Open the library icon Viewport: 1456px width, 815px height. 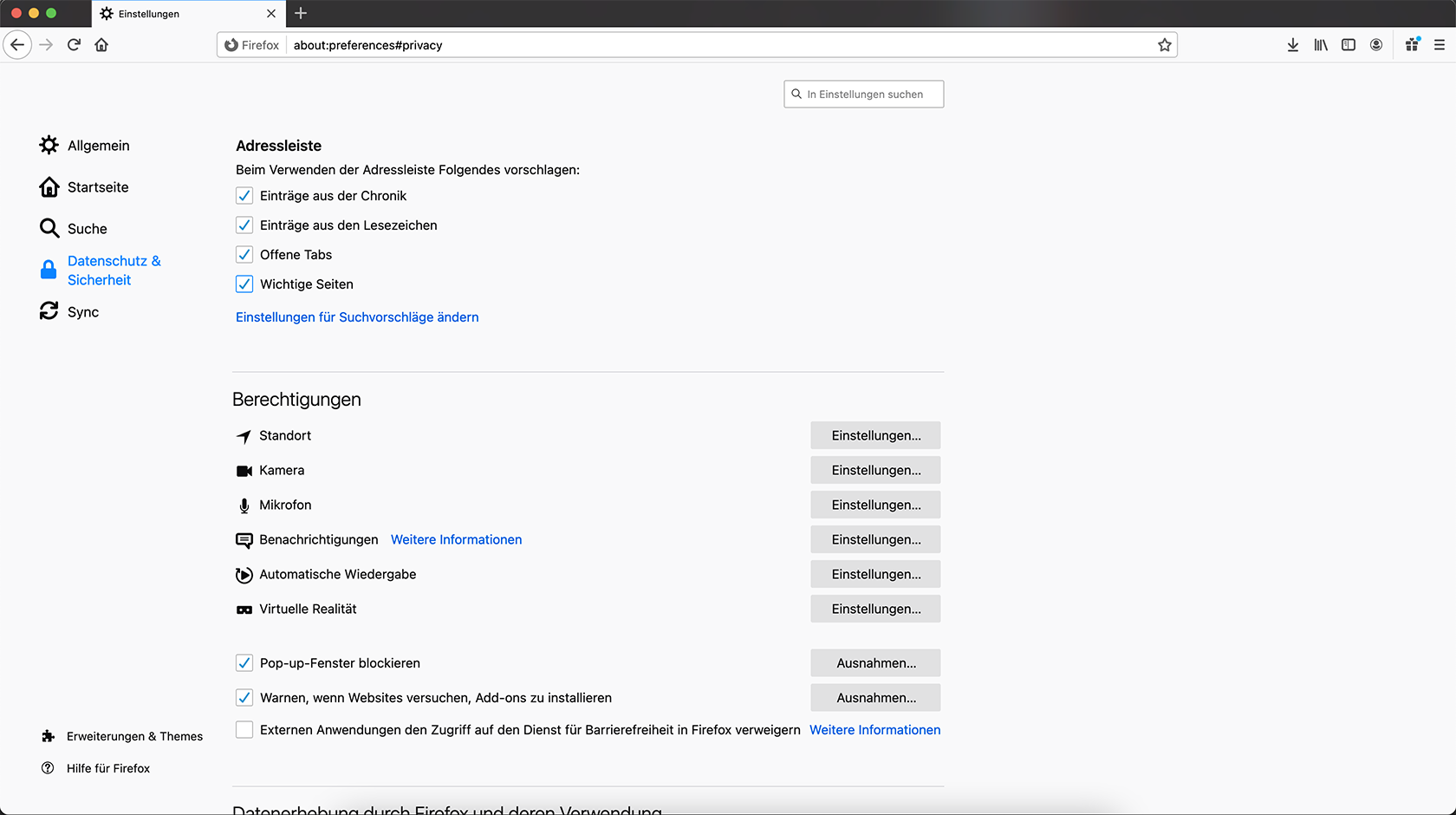[x=1320, y=45]
